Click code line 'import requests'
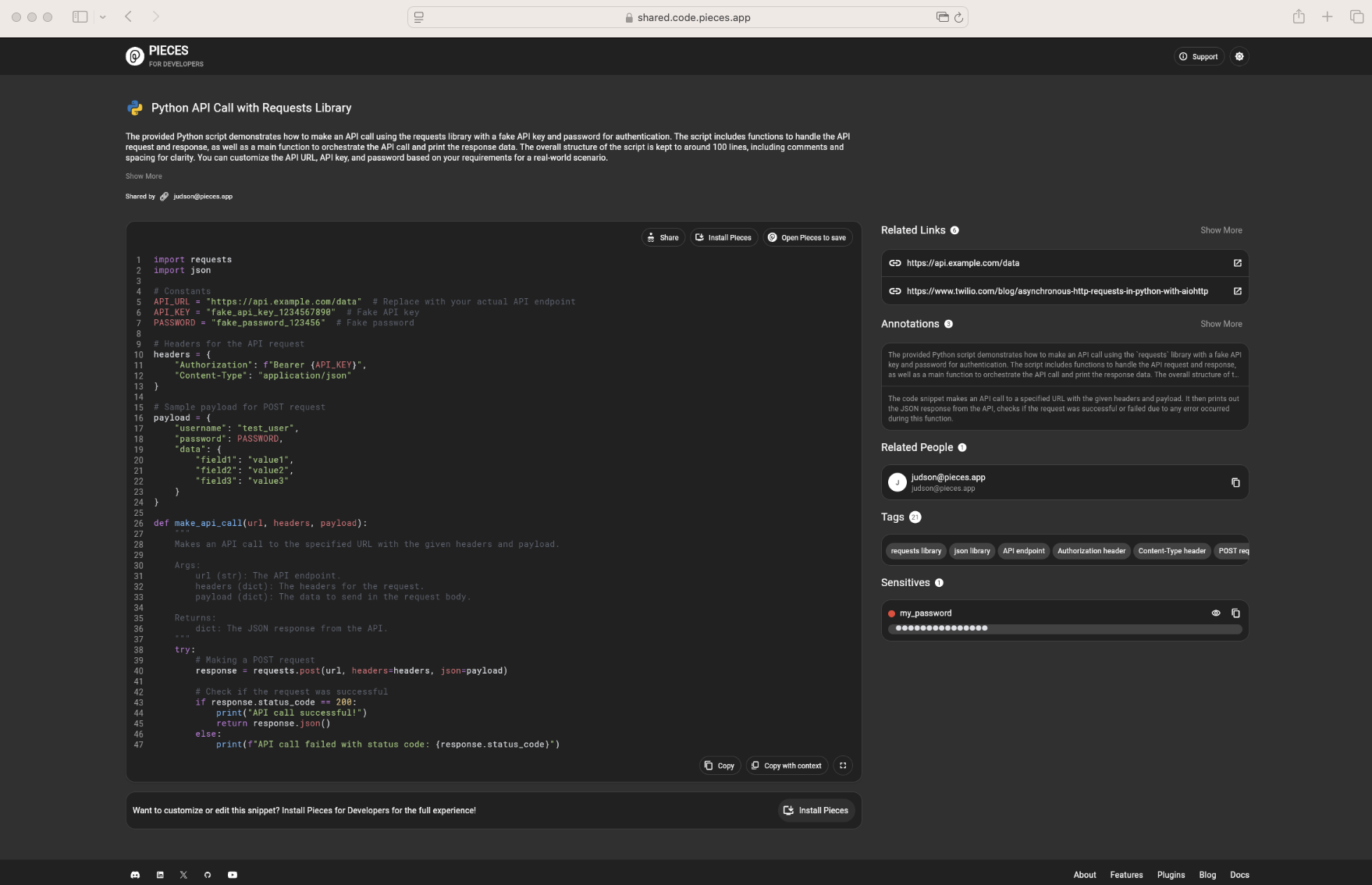 coord(193,260)
